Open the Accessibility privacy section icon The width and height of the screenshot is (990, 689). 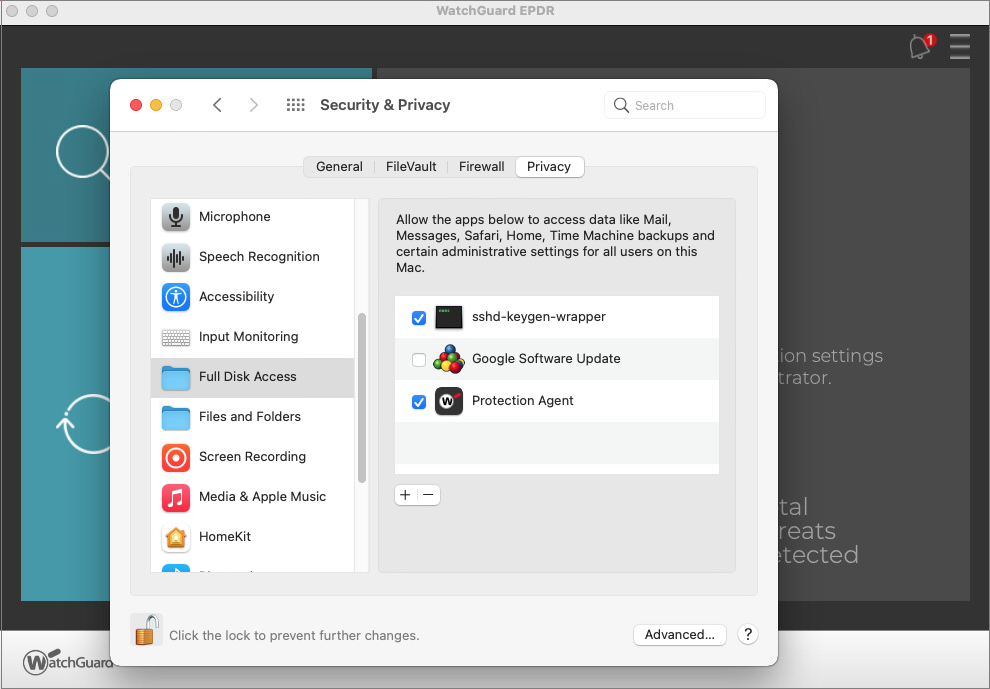(175, 296)
